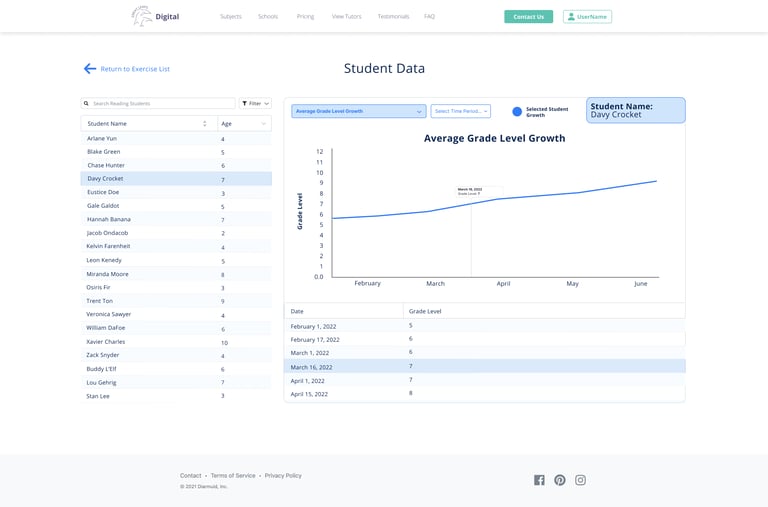Click the search magnifier icon
This screenshot has height=507, width=768.
pyautogui.click(x=86, y=103)
